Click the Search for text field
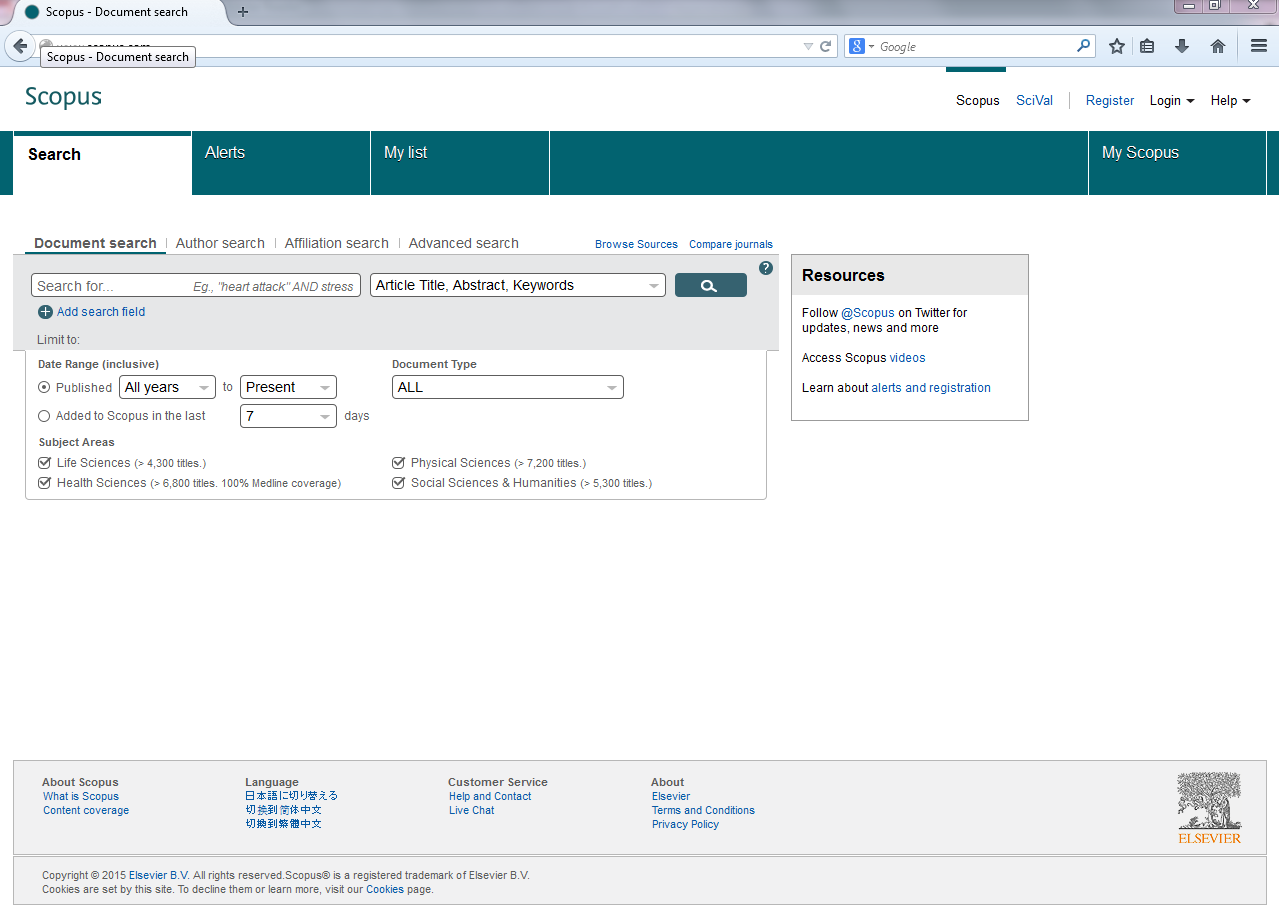Screen dimensions: 1279x915 pyautogui.click(x=196, y=285)
